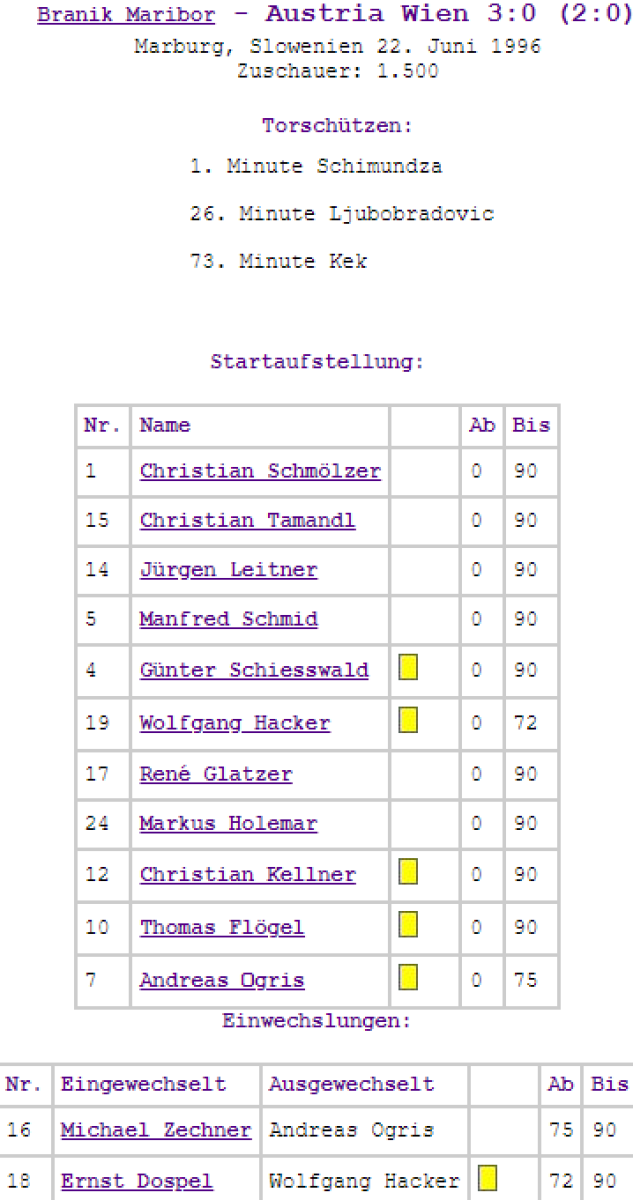This screenshot has height=1200, width=633.
Task: Select the Thomas Flögel link
Action: click(222, 927)
